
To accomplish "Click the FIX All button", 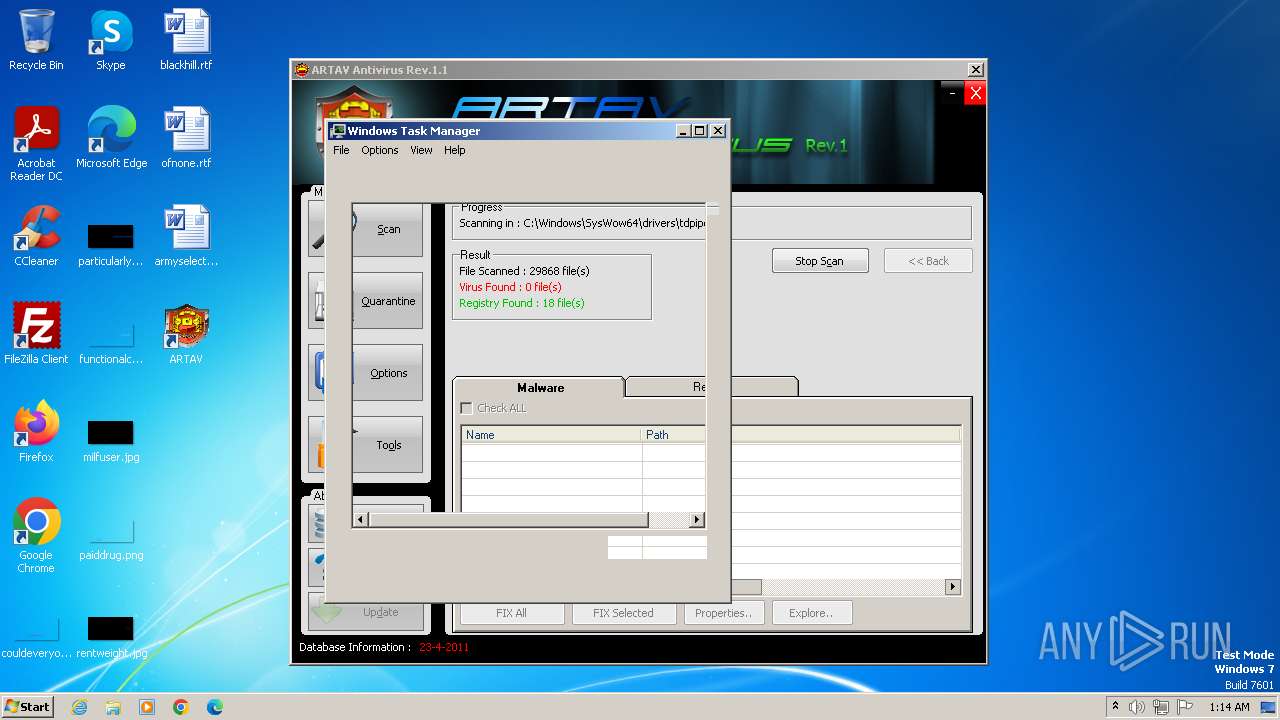I will point(511,613).
